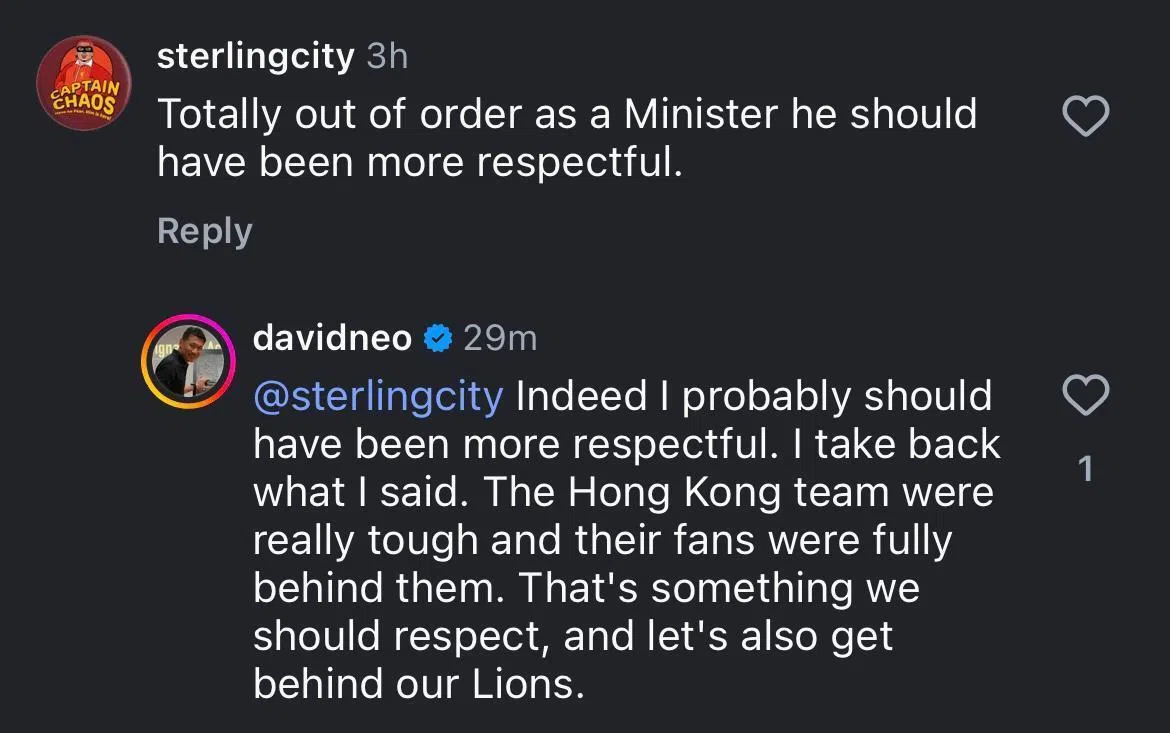Viewport: 1170px width, 733px height.
Task: Show likes via the count of 1
Action: (x=1085, y=468)
